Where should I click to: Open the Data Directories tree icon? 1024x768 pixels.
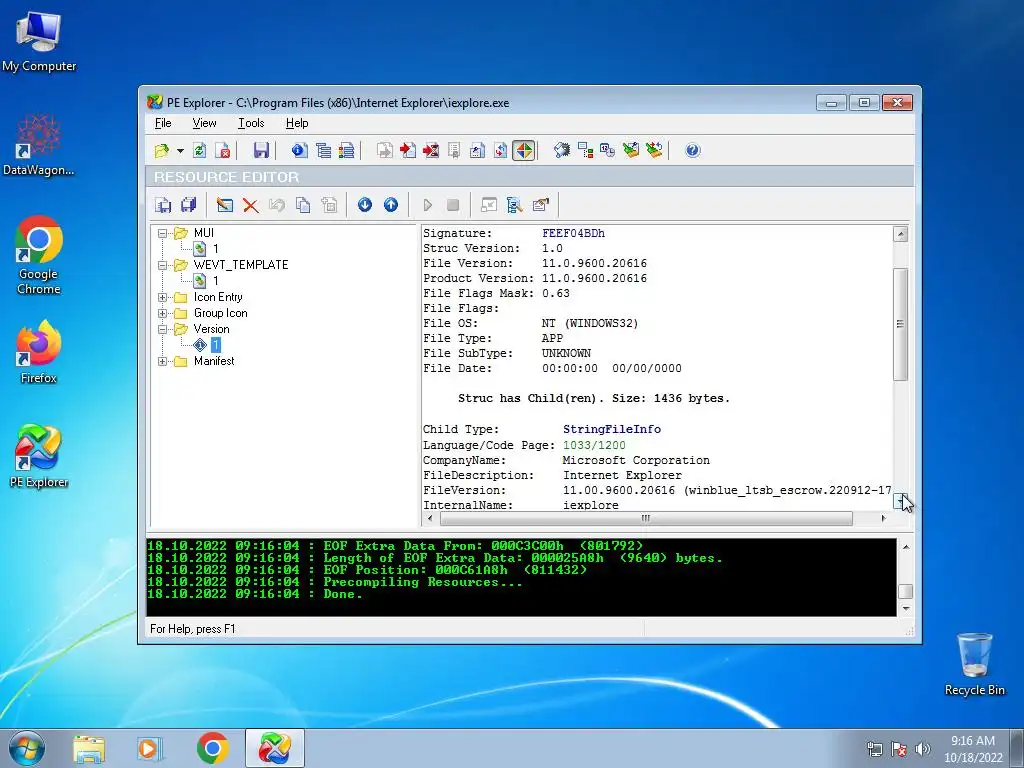pos(323,151)
